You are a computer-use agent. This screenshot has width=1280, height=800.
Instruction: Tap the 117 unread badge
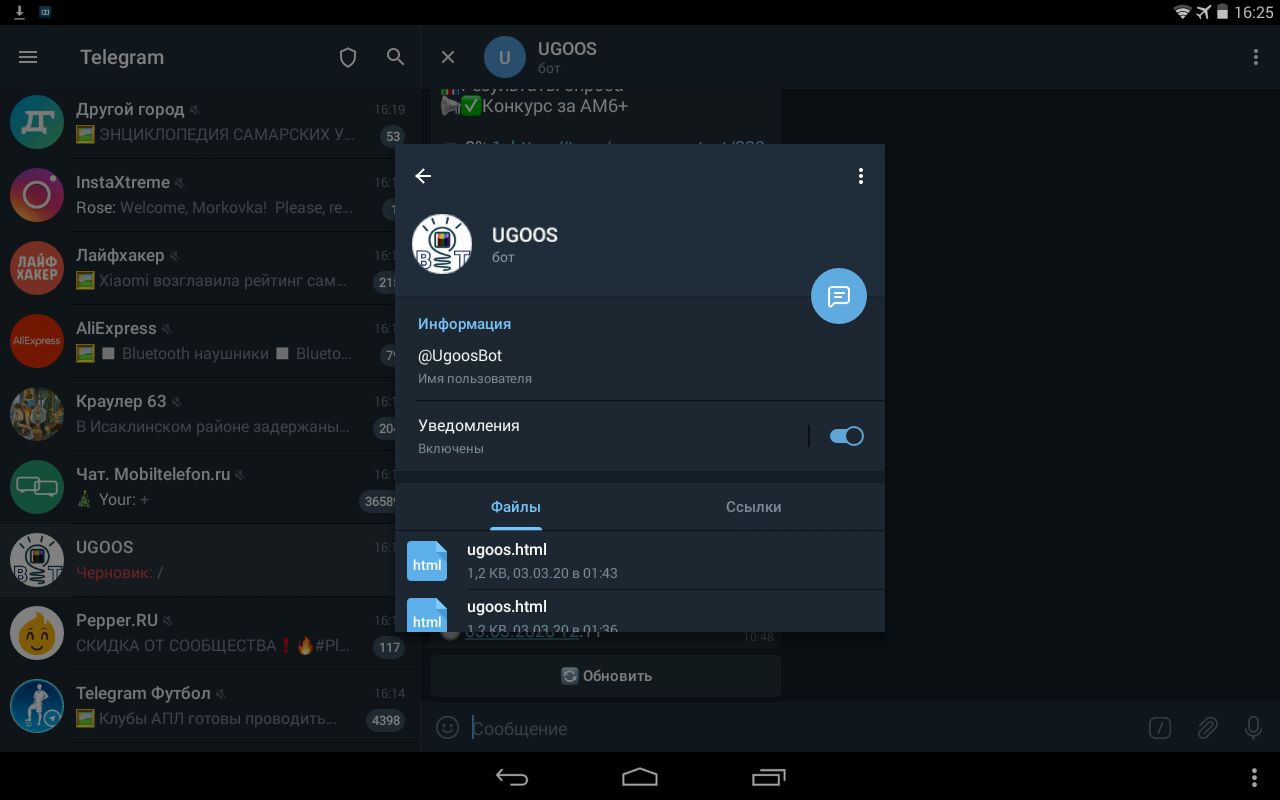click(x=389, y=648)
